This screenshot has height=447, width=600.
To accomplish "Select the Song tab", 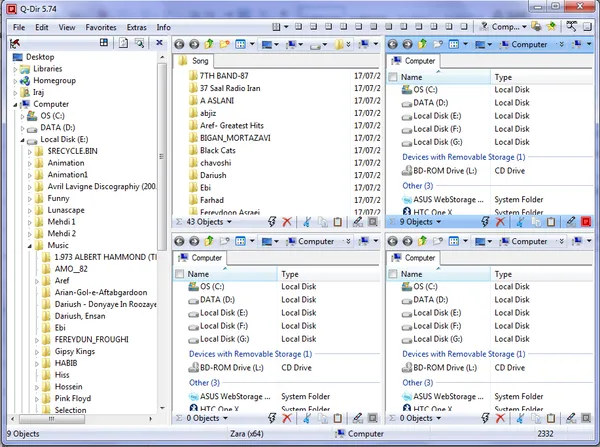I will 194,61.
